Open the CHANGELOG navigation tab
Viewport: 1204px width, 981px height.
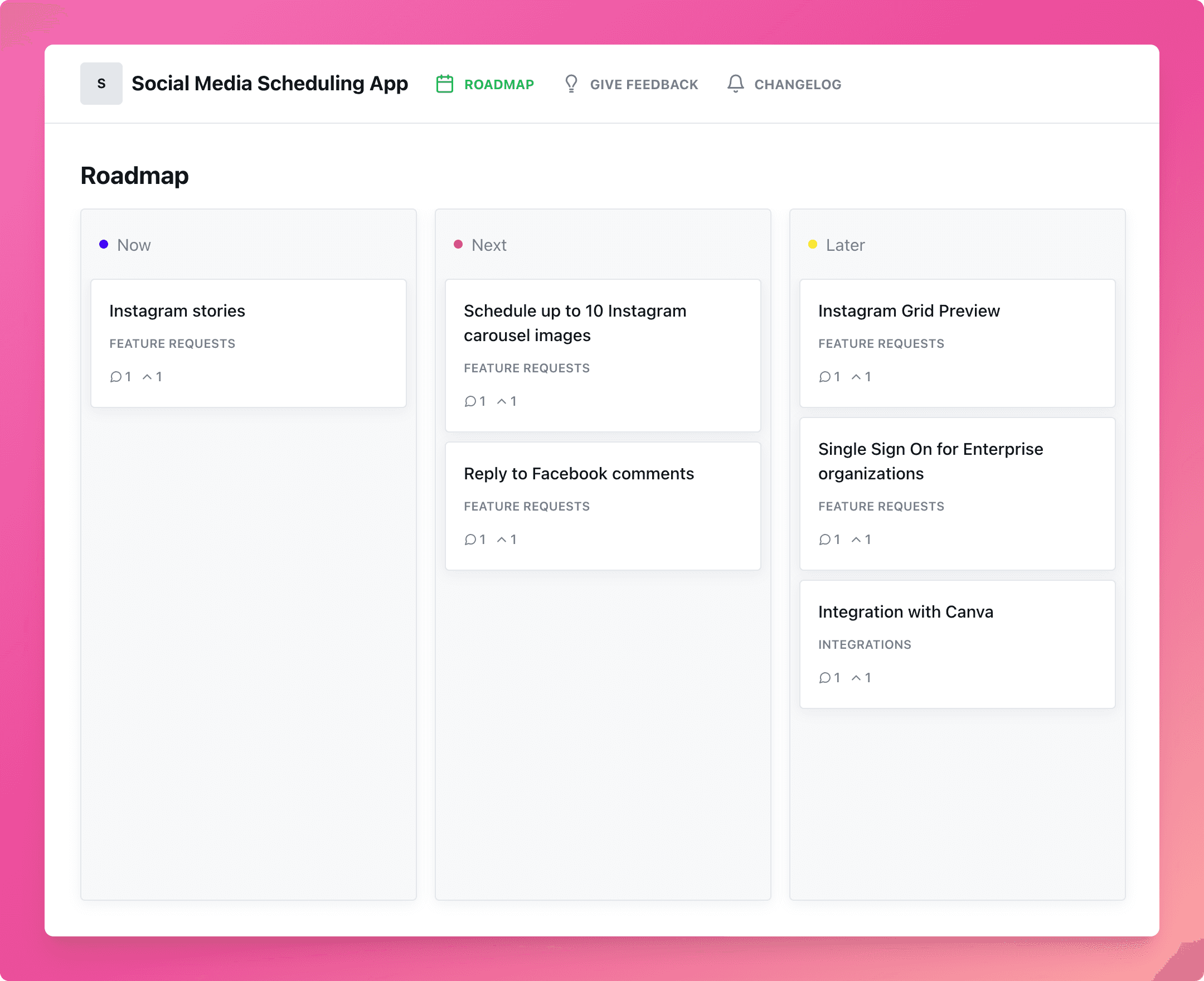pos(796,83)
